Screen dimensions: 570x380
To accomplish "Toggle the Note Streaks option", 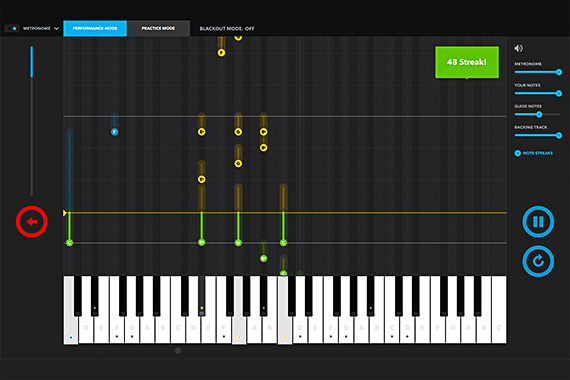I will (518, 153).
